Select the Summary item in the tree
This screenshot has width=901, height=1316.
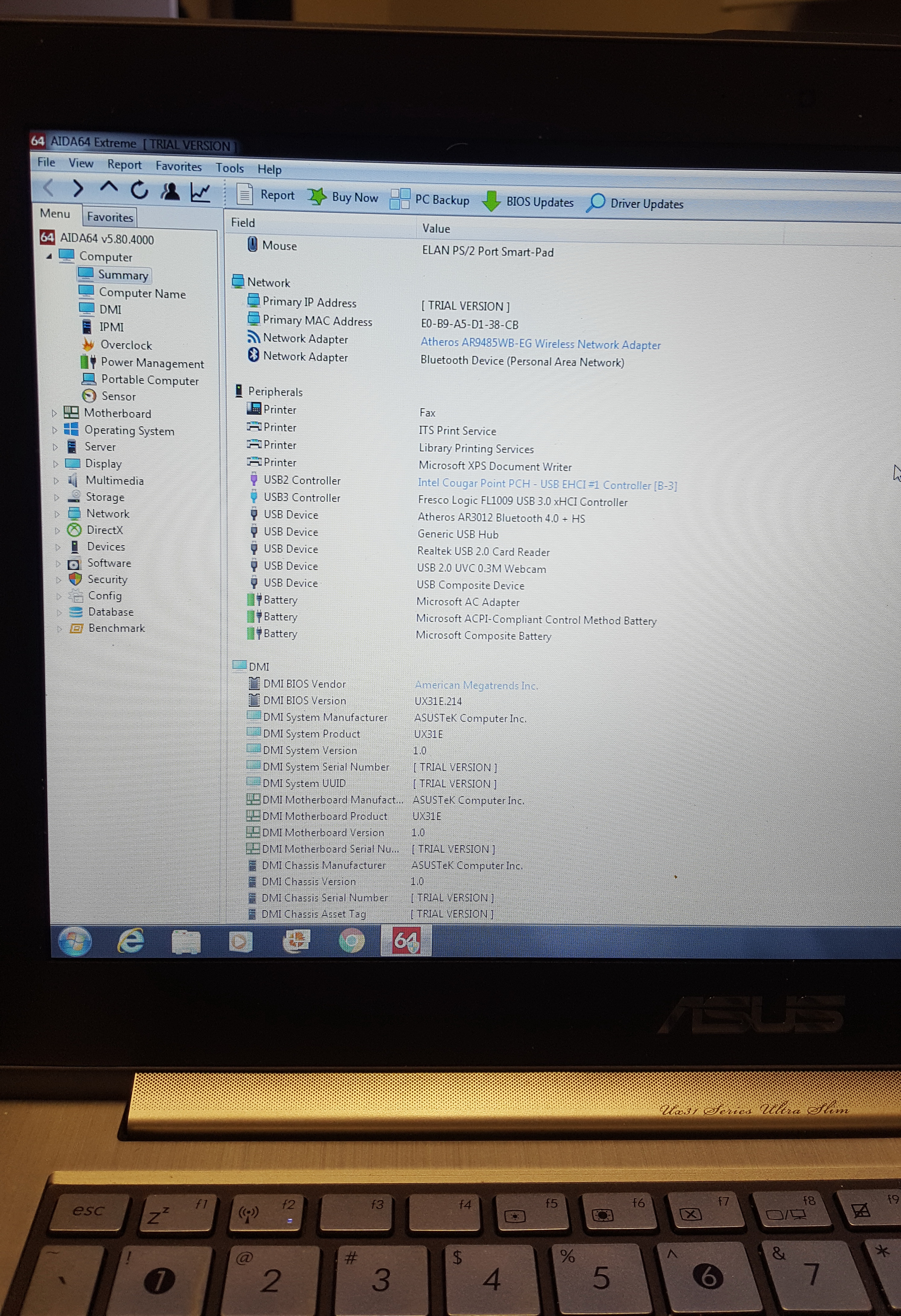point(123,275)
